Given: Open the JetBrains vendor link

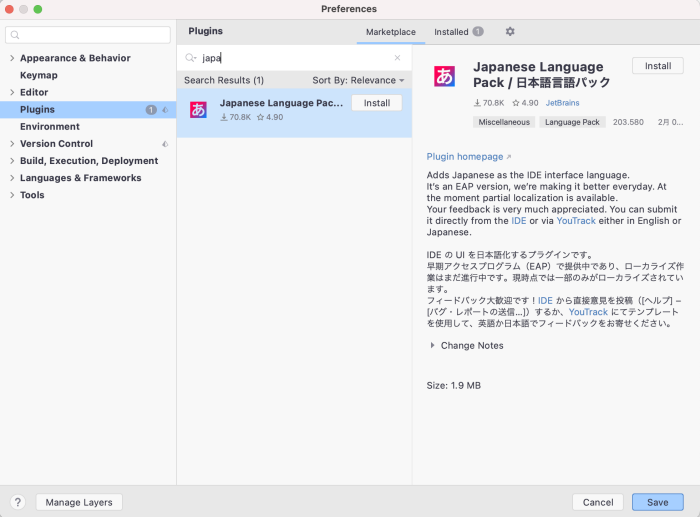Looking at the screenshot, I should coord(562,103).
